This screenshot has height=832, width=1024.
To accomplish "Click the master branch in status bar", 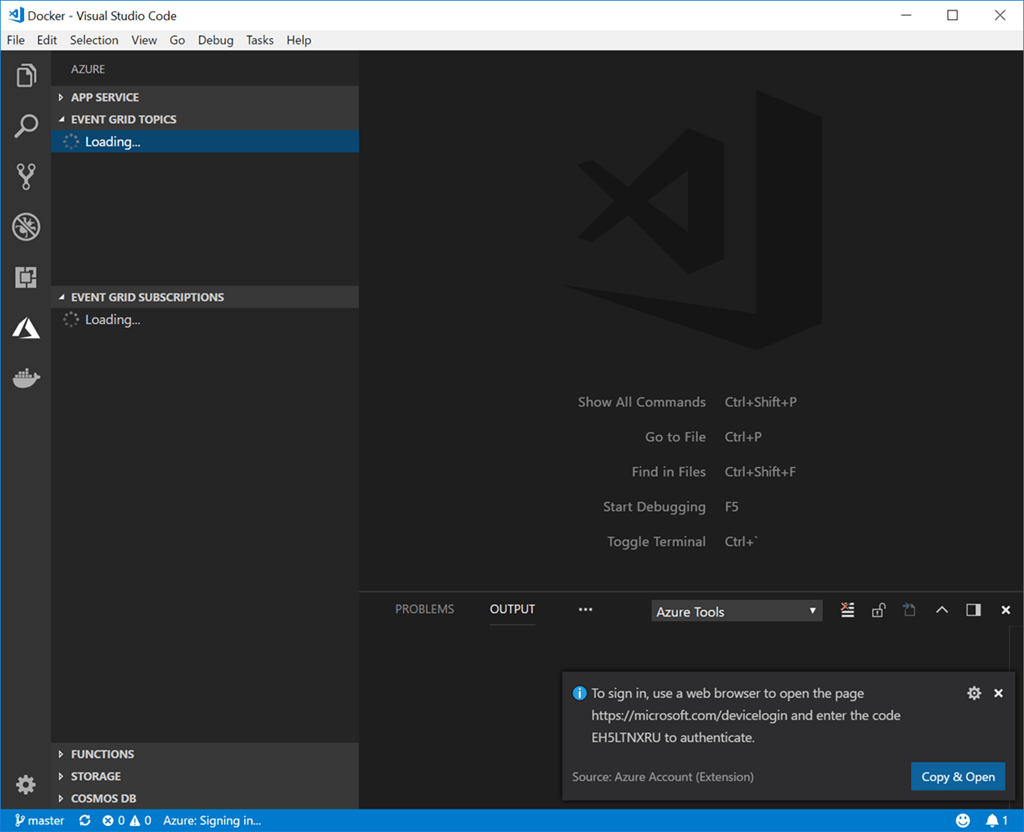I will (40, 821).
